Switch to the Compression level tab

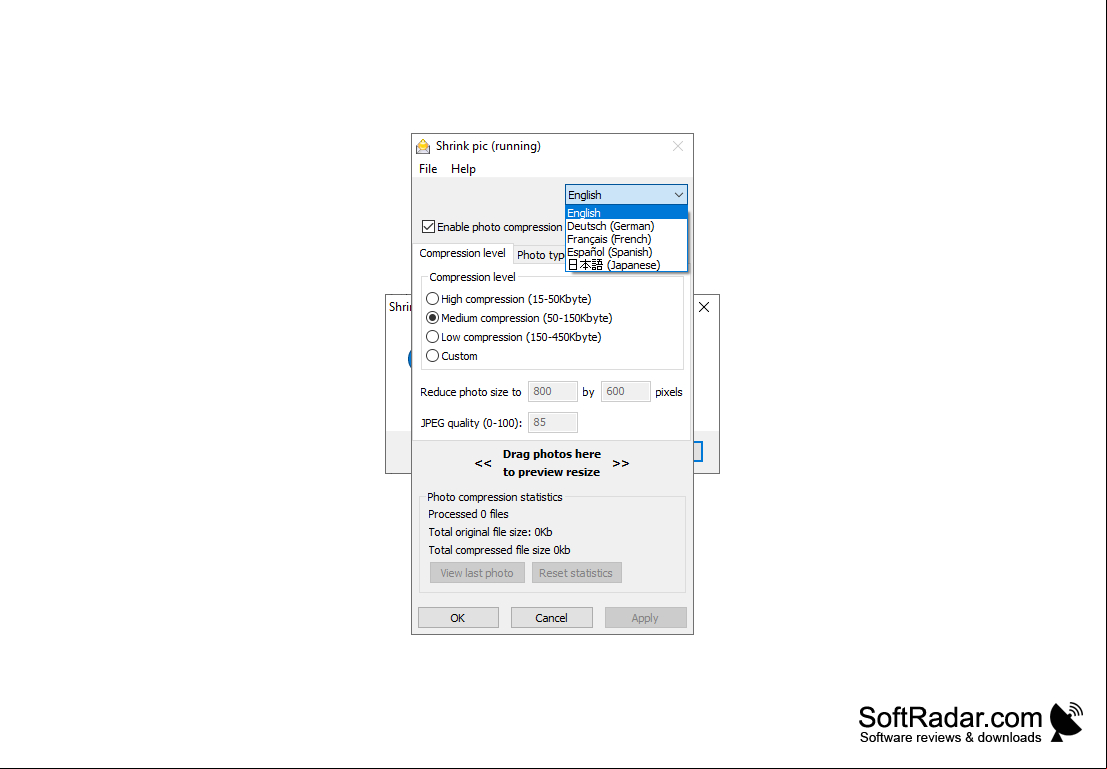point(462,253)
